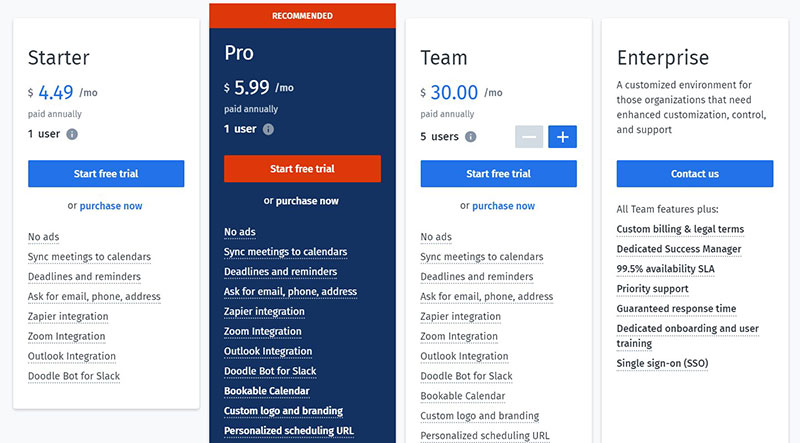The height and width of the screenshot is (443, 800).
Task: Click the info icon beside Pro's 1 user
Action: tap(268, 129)
